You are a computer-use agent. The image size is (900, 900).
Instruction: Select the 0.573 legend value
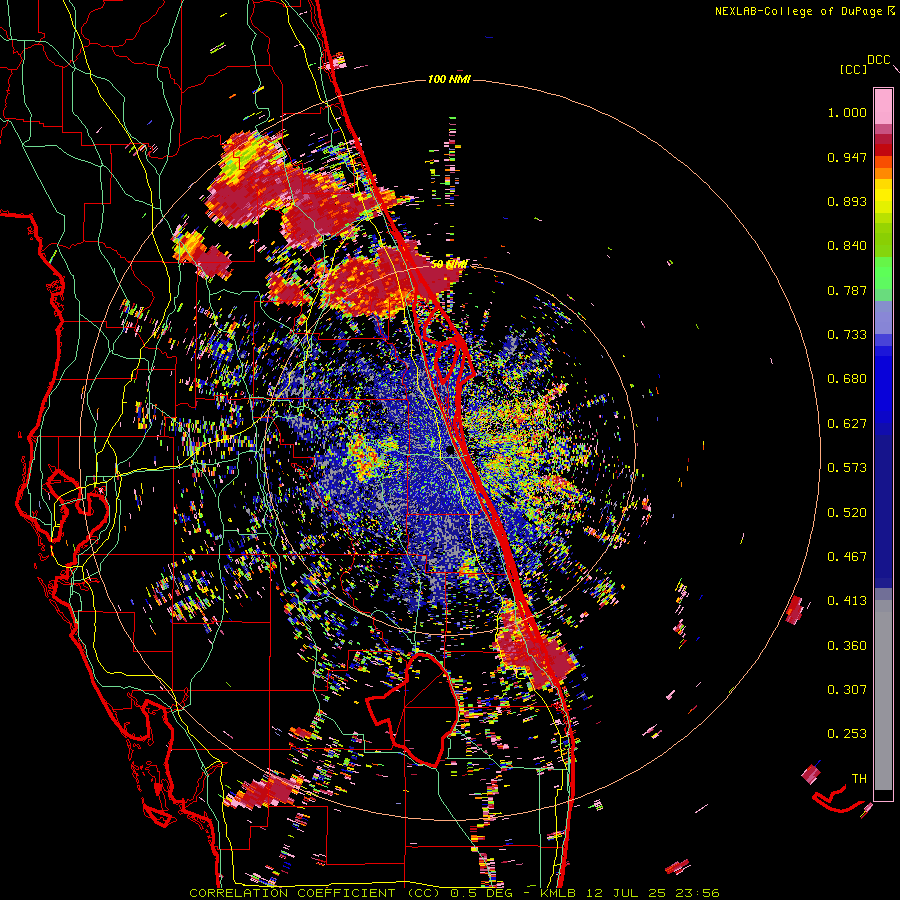pos(847,468)
